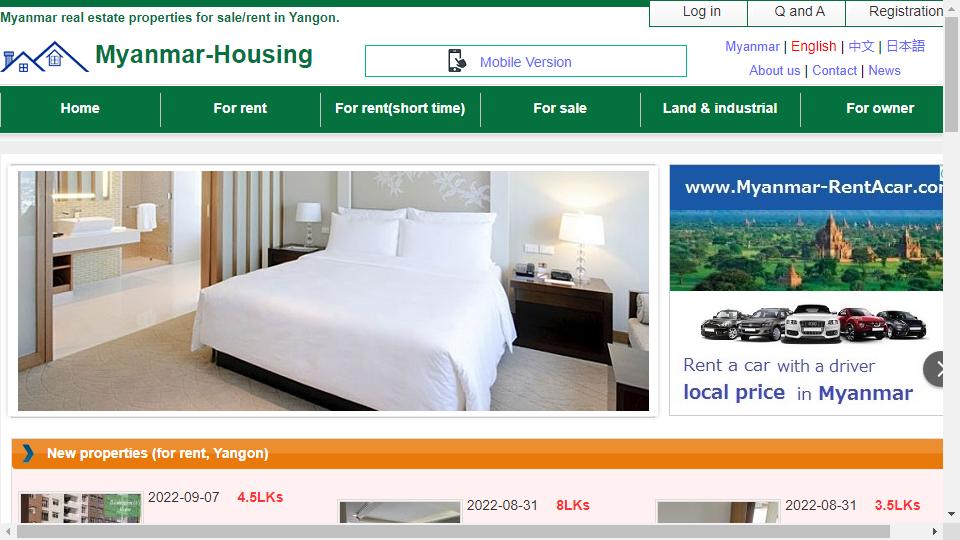Click the hotel bedroom banner image
960x540 pixels.
click(x=333, y=291)
